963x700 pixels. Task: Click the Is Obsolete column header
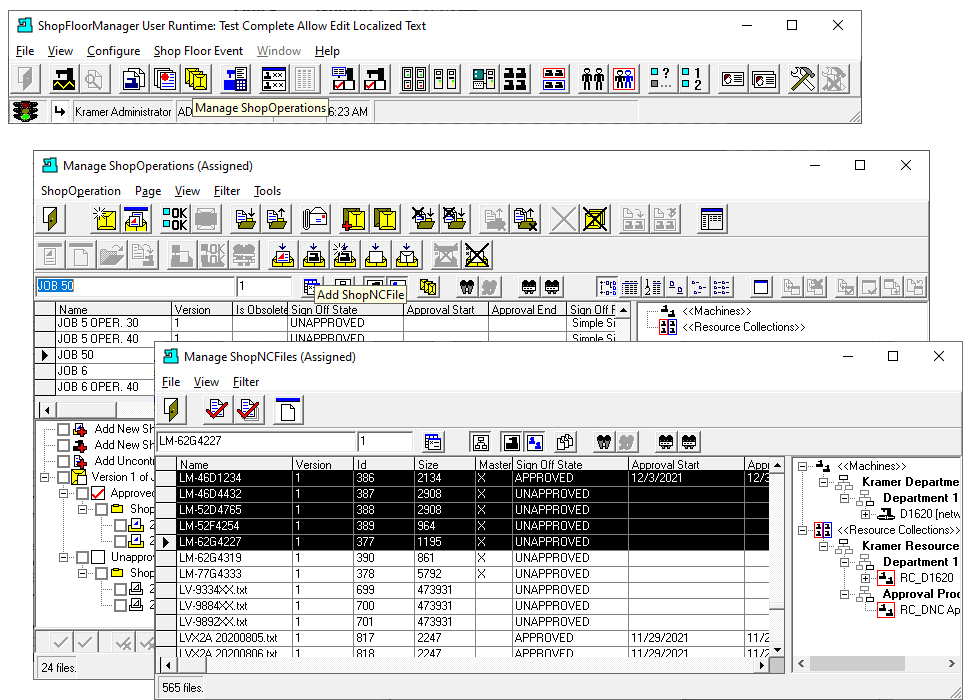coord(260,309)
